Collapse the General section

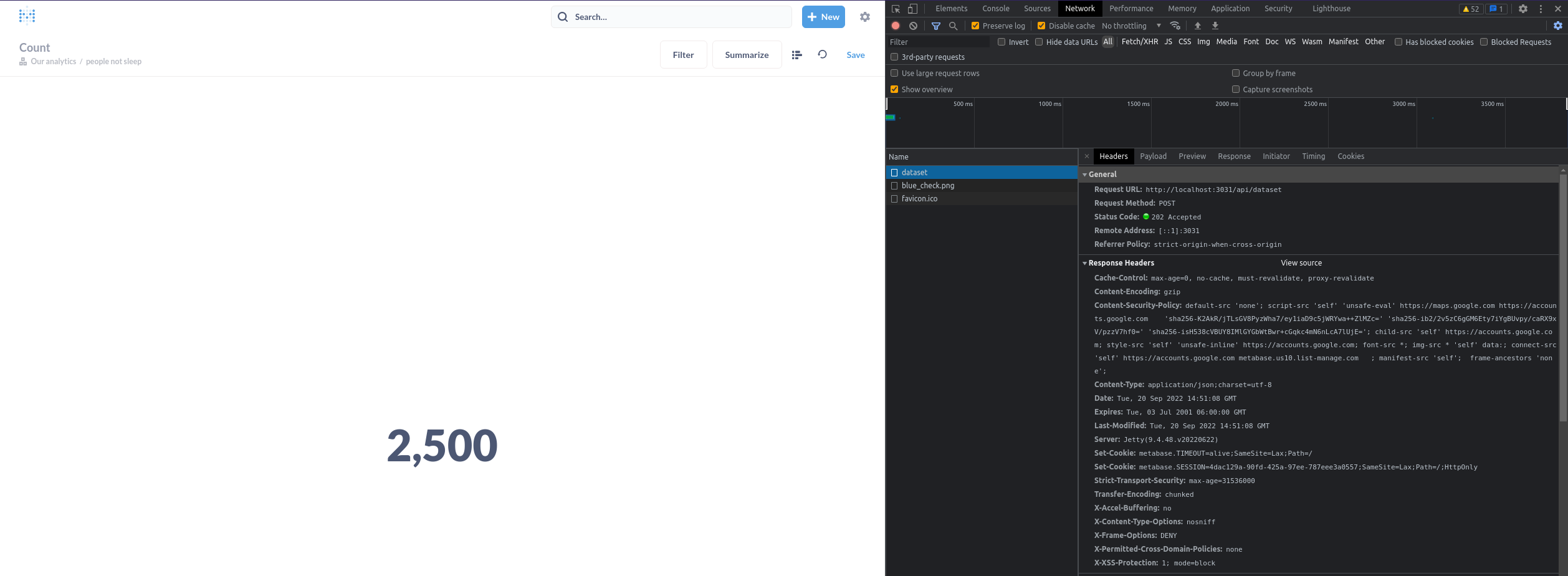point(1085,174)
